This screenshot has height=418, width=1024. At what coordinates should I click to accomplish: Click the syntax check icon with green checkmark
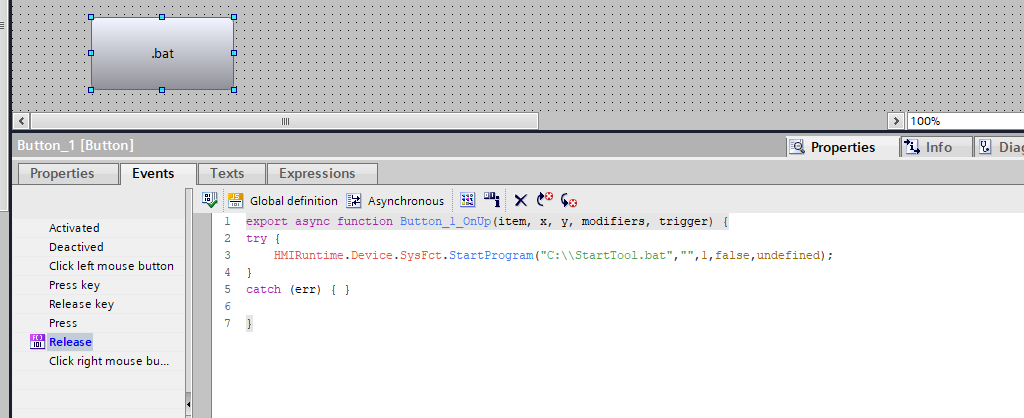(210, 201)
